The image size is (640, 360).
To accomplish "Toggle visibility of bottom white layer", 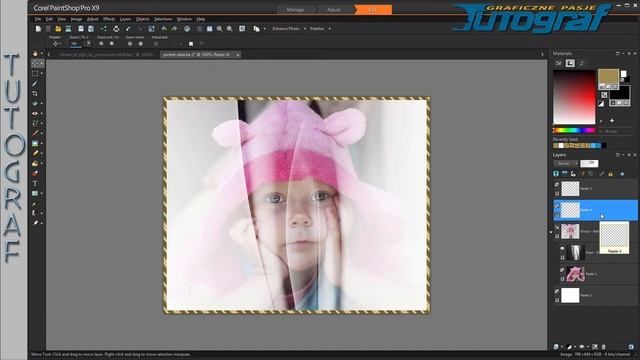I will (x=557, y=291).
